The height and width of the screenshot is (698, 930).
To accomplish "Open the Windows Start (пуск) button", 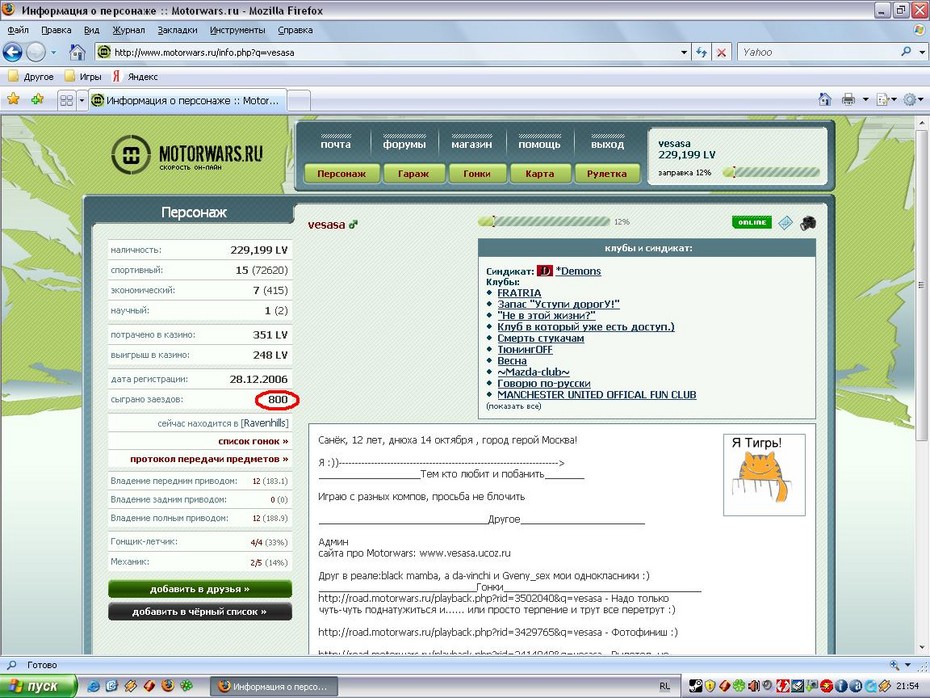I will [x=39, y=686].
